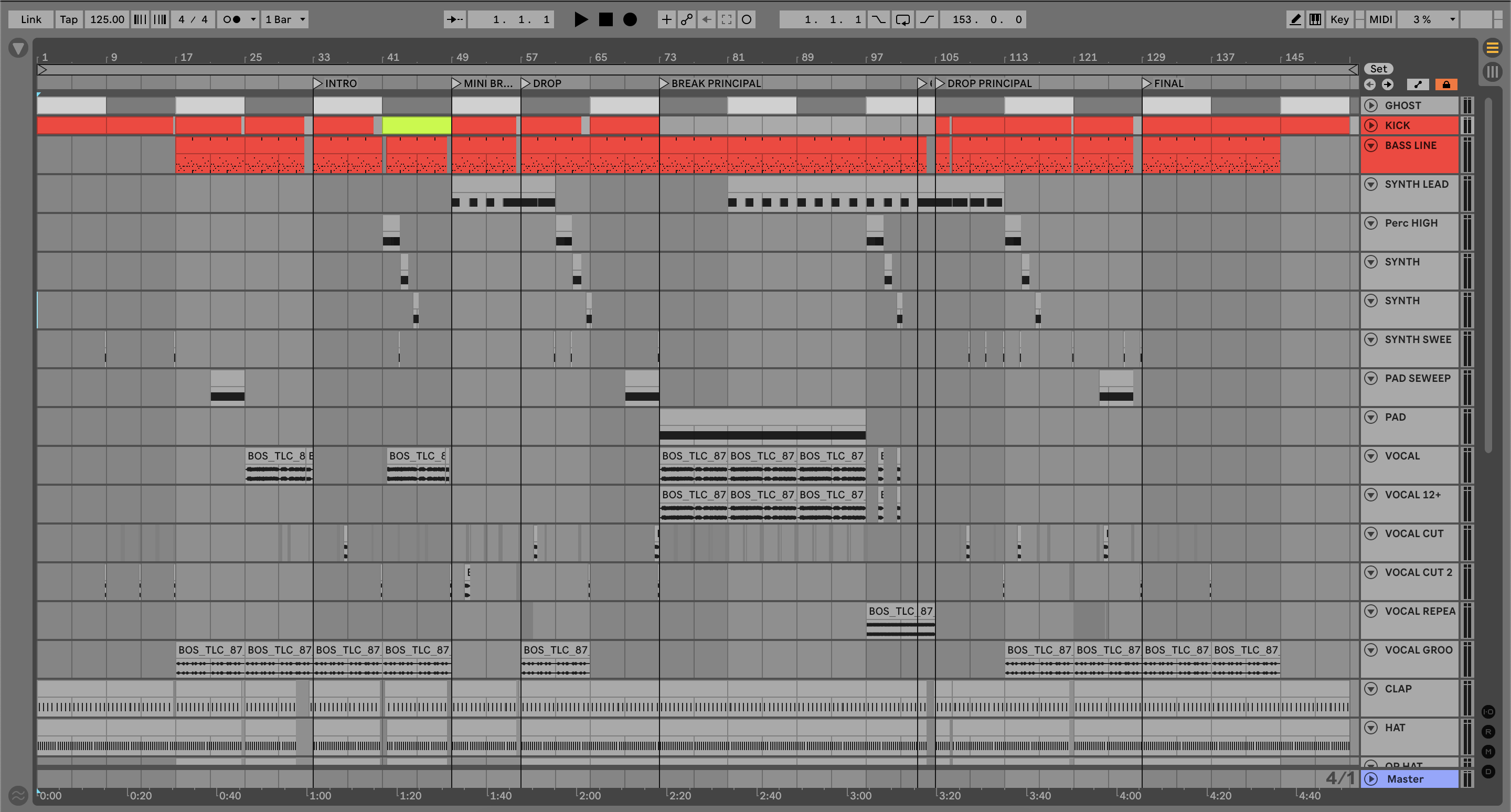The image size is (1511, 812).
Task: Toggle Computer MIDI Keyboard icon
Action: point(1316,19)
